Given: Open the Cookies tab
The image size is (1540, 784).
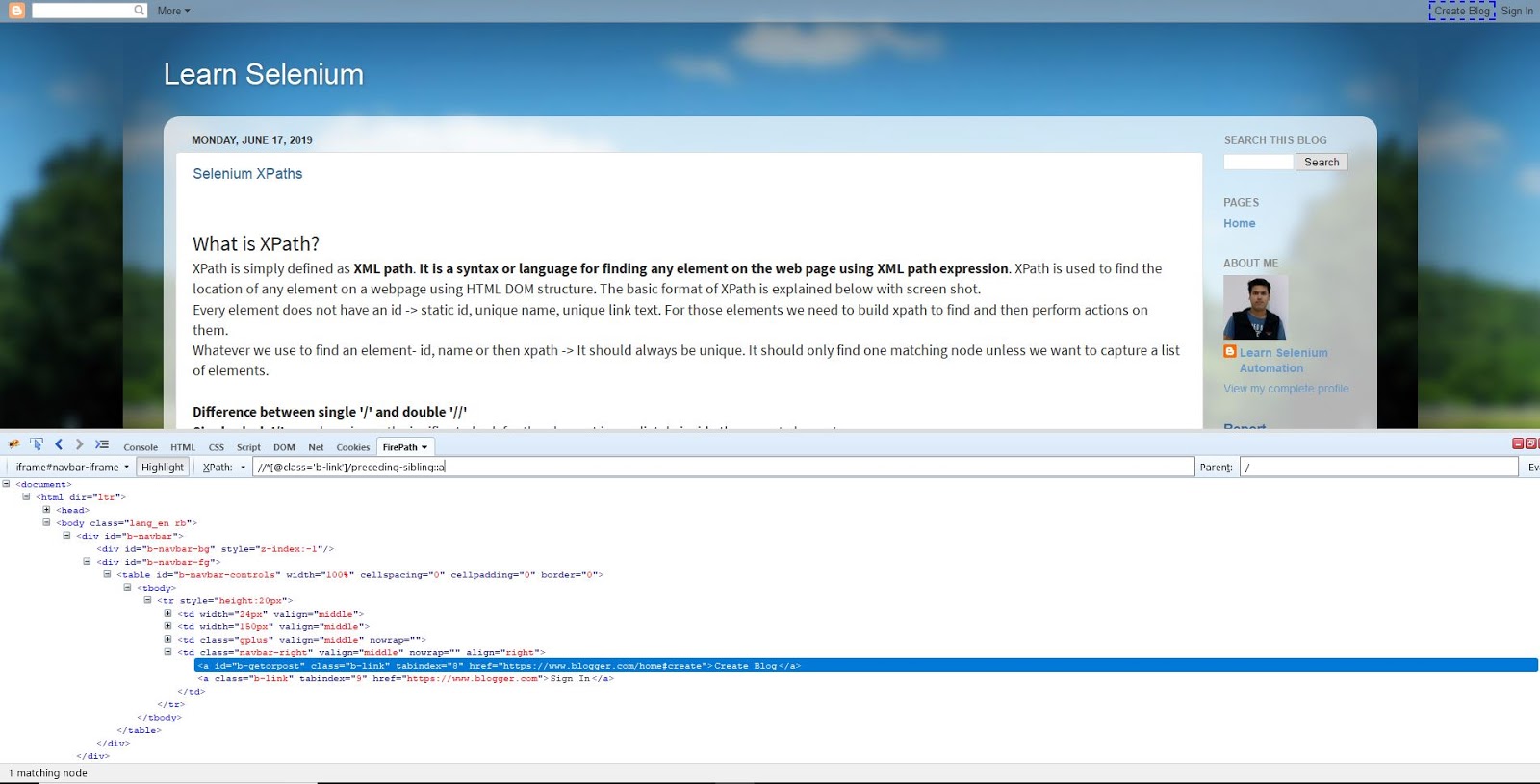Looking at the screenshot, I should point(353,447).
